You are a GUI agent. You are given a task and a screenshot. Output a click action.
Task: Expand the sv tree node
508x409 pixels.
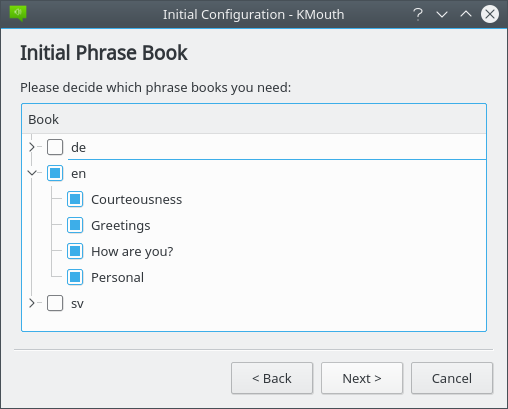(x=32, y=303)
